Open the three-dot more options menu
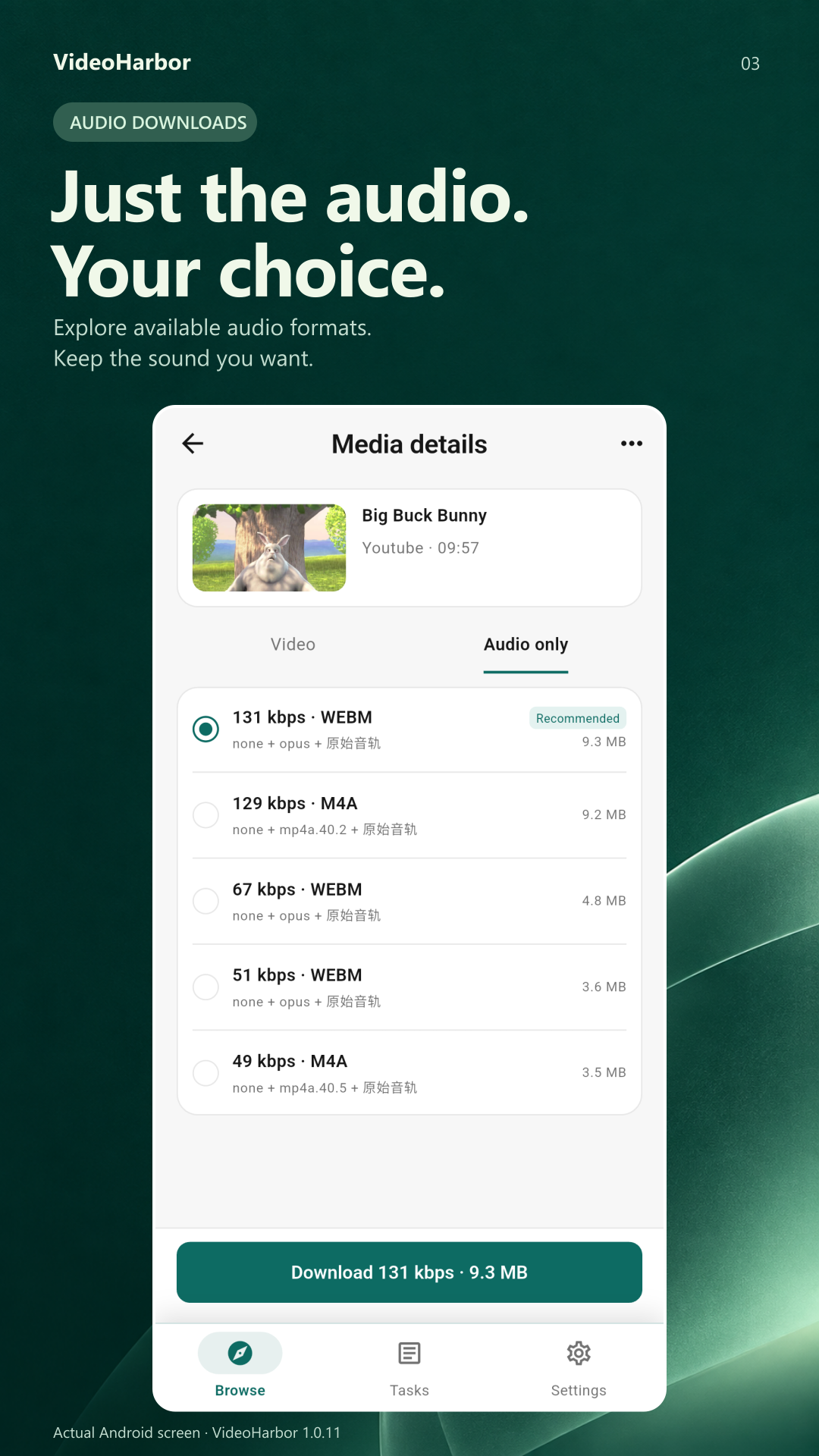Screen dimensions: 819x1456 pos(632,444)
